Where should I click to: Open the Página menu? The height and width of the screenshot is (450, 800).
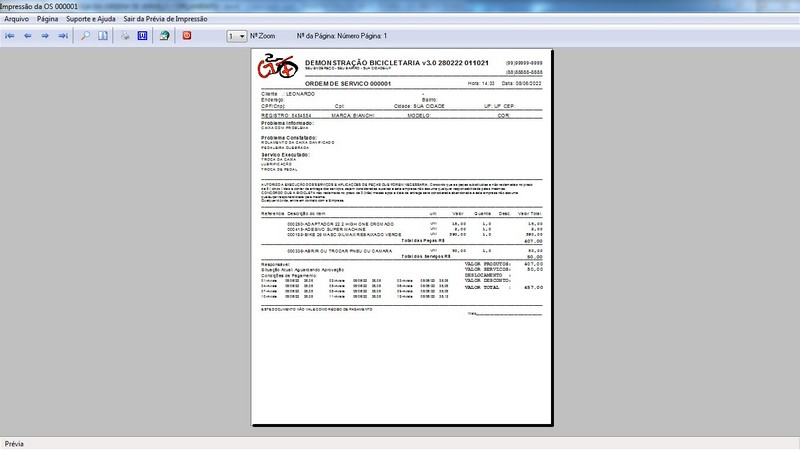coord(47,19)
